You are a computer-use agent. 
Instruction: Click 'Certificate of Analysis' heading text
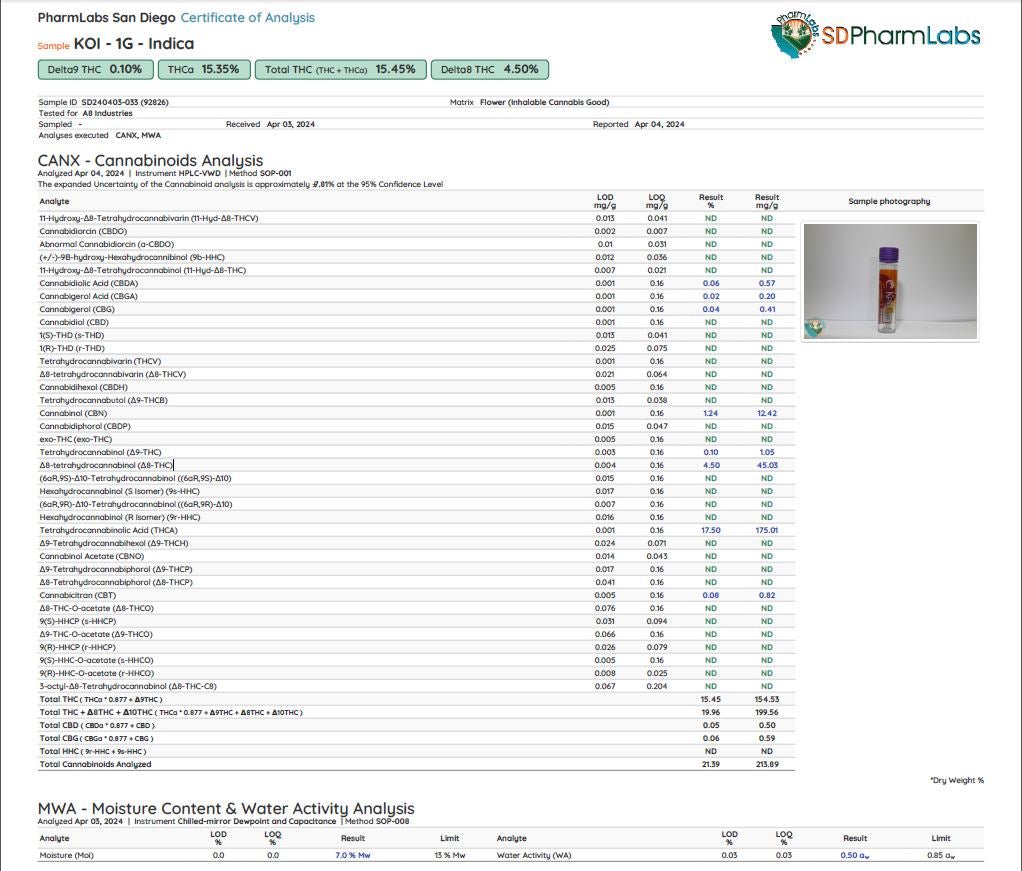(x=248, y=18)
